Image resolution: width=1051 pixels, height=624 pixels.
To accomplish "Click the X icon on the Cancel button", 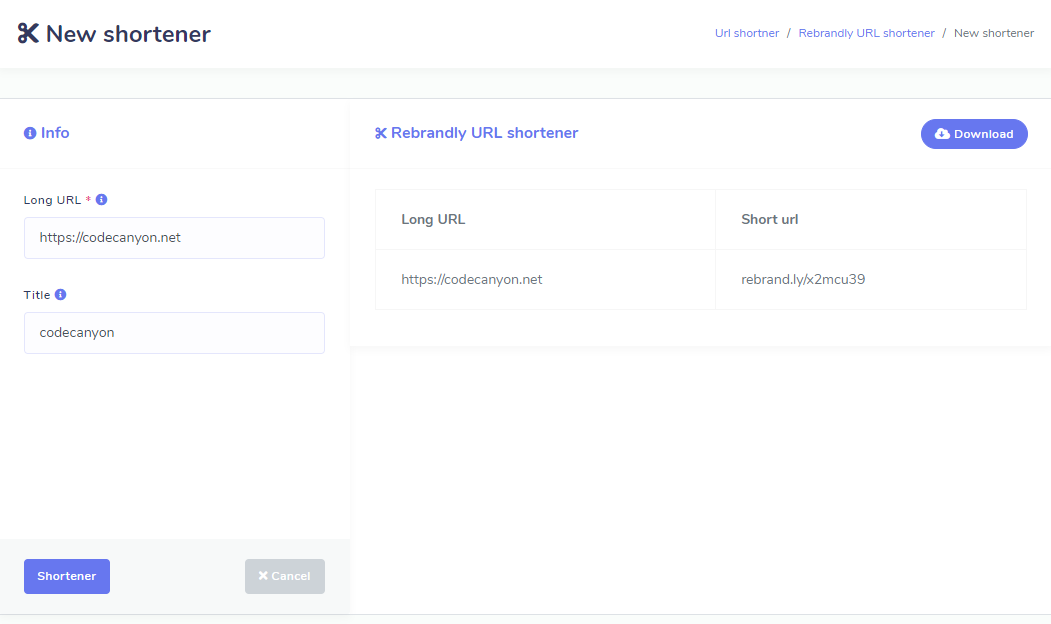I will pyautogui.click(x=263, y=576).
